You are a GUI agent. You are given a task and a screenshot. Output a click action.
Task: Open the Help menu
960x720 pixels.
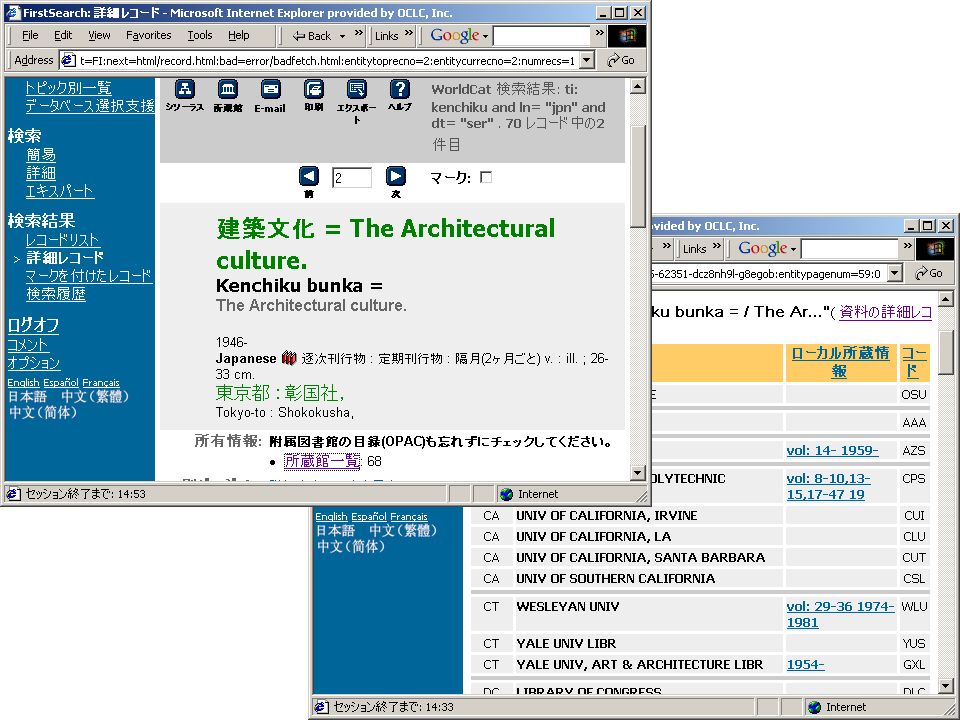tap(239, 36)
